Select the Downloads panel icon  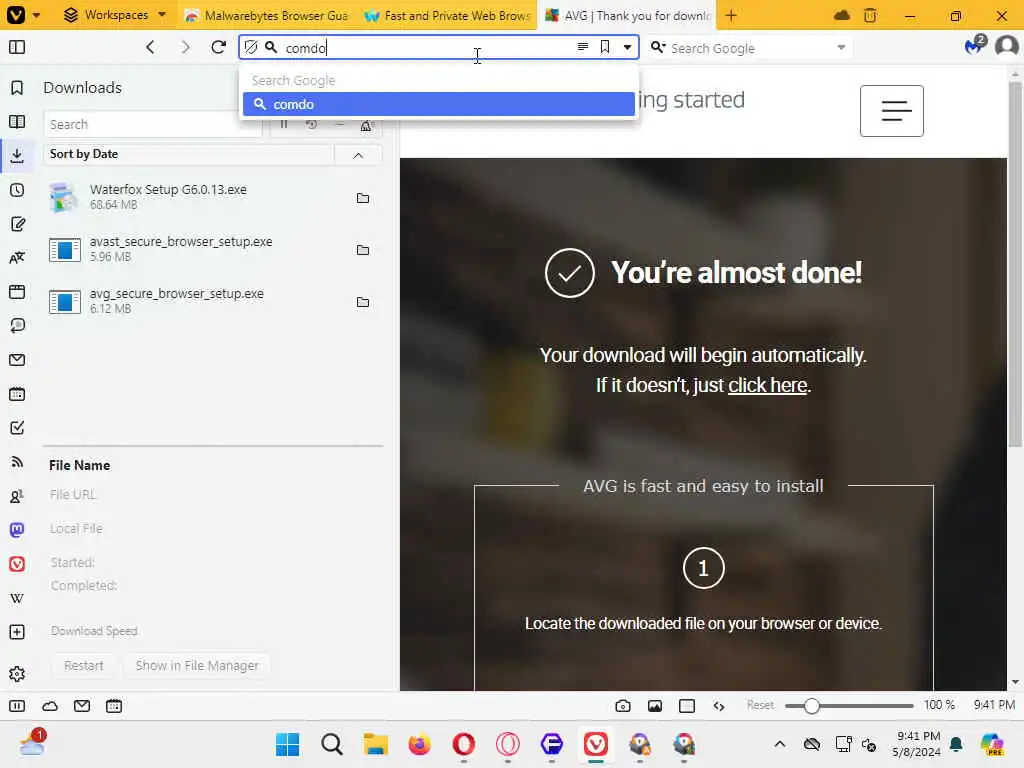(x=17, y=155)
